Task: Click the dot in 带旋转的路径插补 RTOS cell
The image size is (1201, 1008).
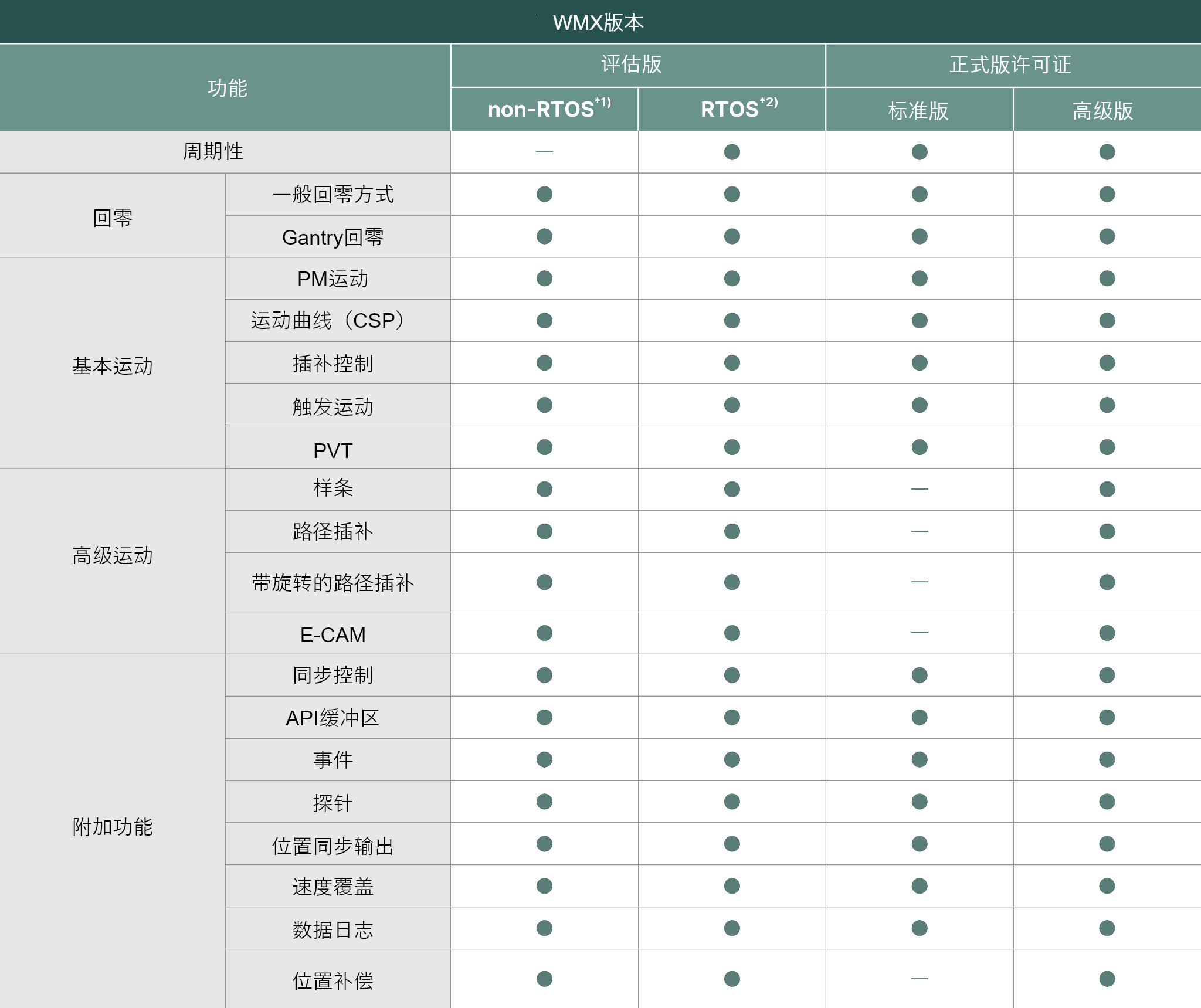Action: [732, 582]
